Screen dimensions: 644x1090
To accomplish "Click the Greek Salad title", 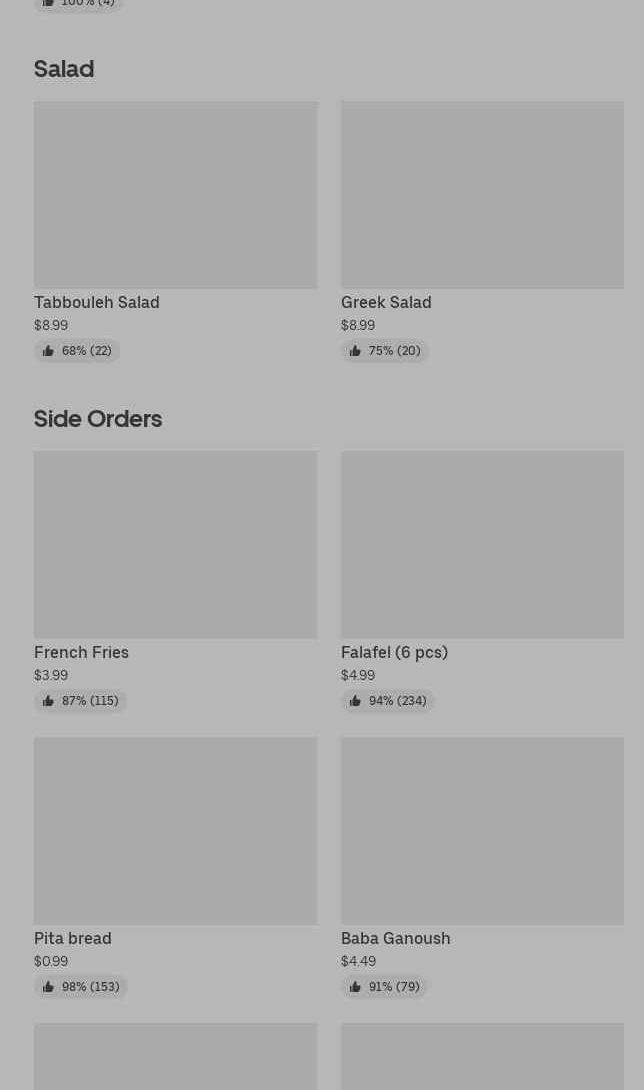I will [386, 302].
